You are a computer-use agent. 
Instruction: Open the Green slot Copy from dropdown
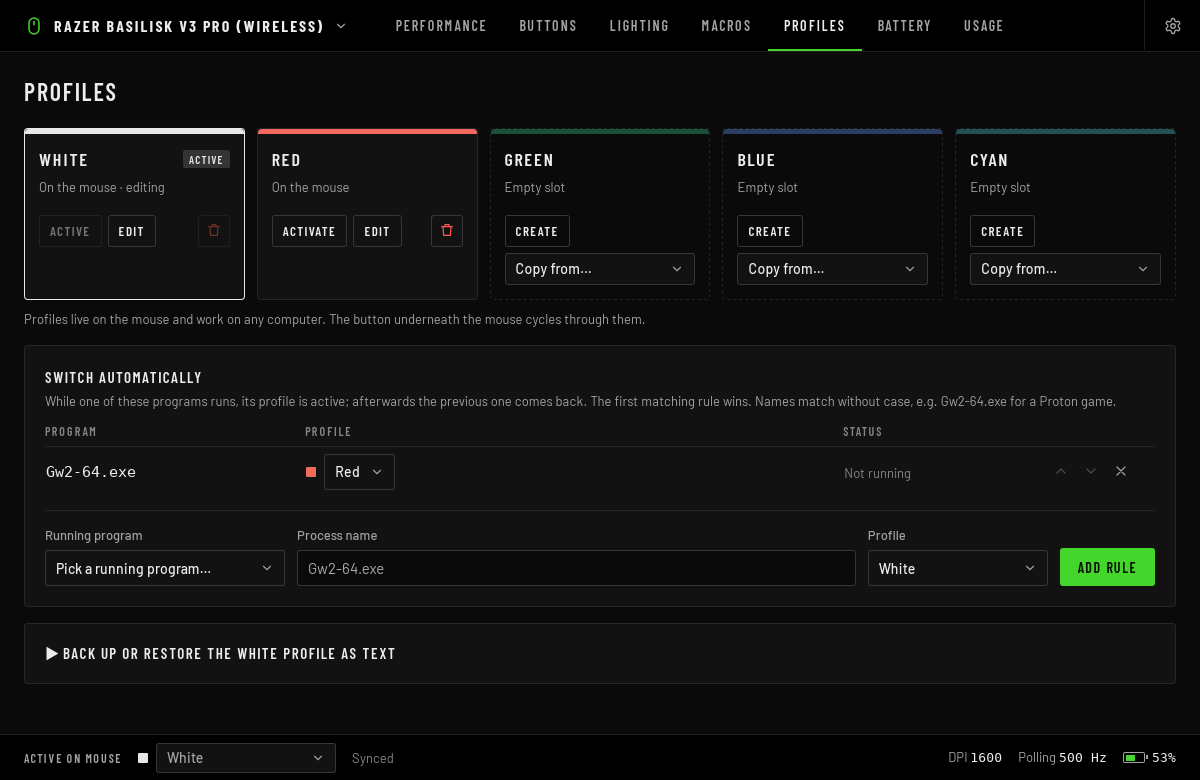pyautogui.click(x=600, y=269)
